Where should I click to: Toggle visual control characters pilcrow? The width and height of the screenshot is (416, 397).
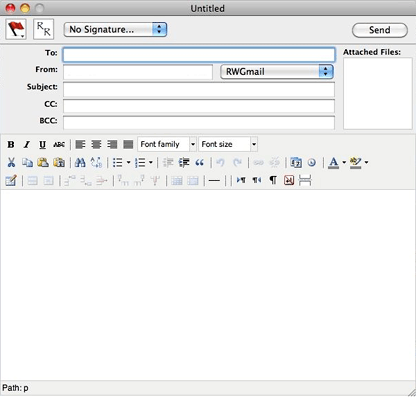point(273,180)
